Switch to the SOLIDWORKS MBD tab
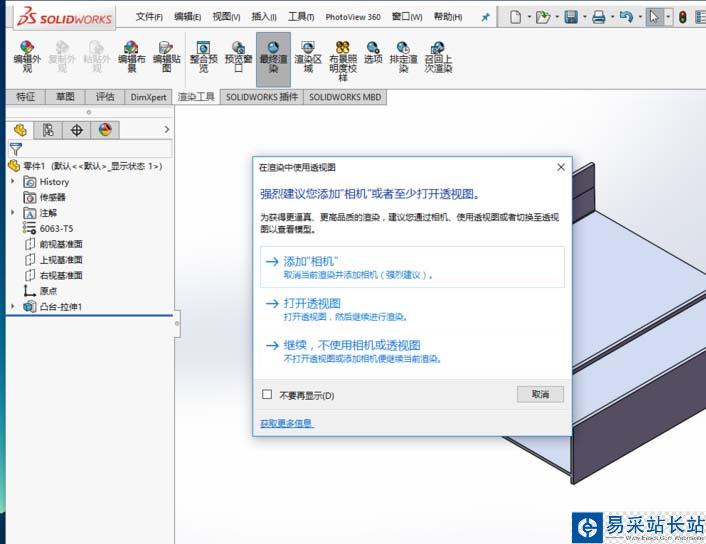This screenshot has height=544, width=706. coord(345,97)
